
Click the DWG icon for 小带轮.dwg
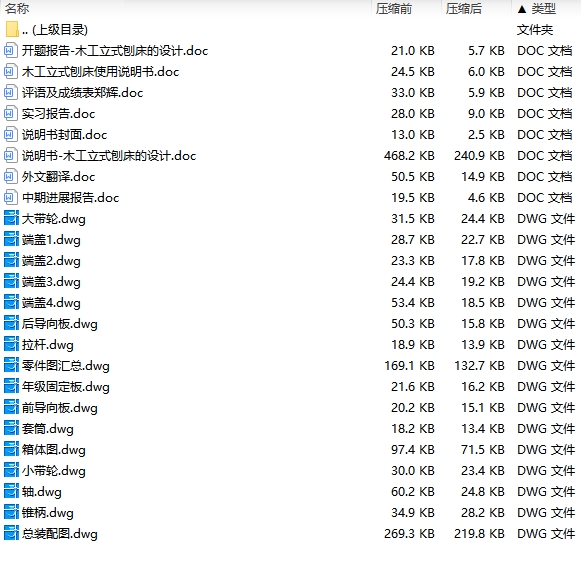tap(11, 470)
